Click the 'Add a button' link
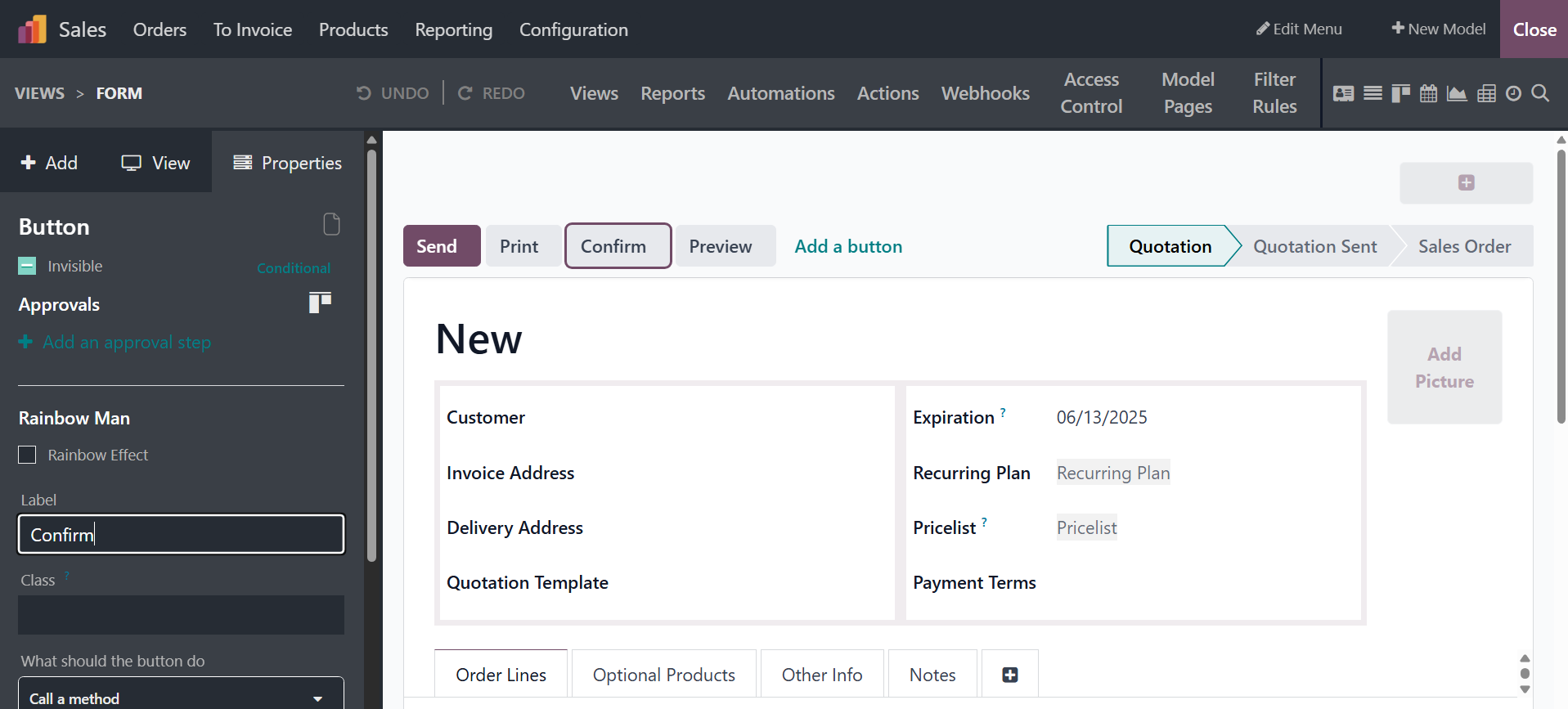Viewport: 1568px width, 709px height. click(848, 246)
